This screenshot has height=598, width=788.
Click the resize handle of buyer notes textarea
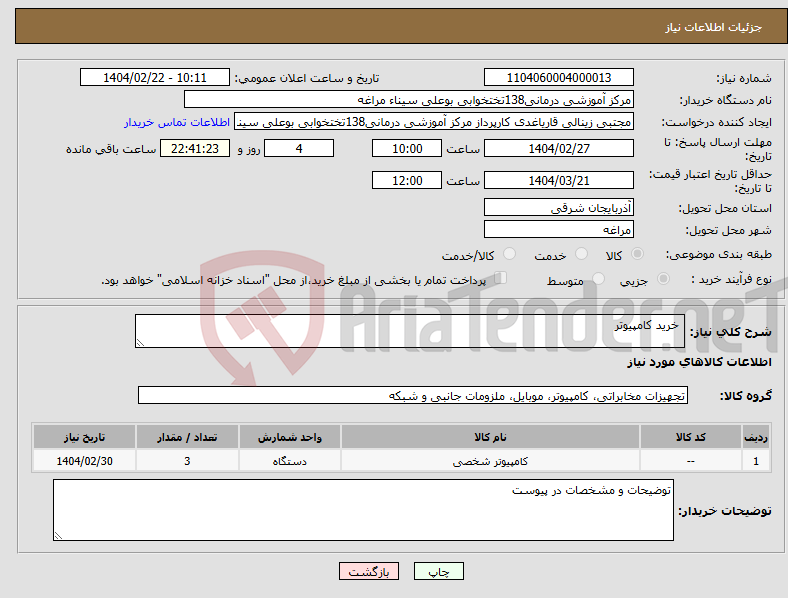coord(58,536)
